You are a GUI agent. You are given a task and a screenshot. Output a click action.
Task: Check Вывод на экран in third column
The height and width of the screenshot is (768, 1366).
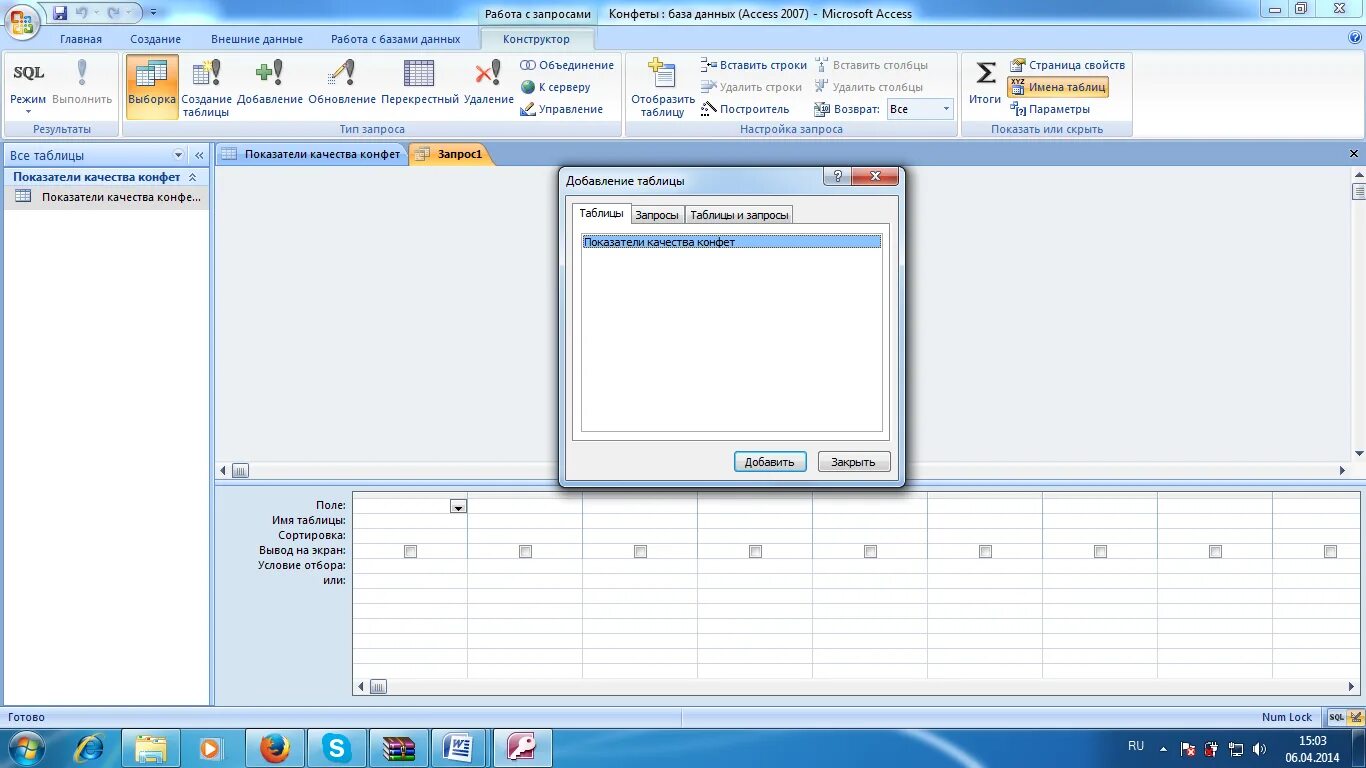click(640, 551)
